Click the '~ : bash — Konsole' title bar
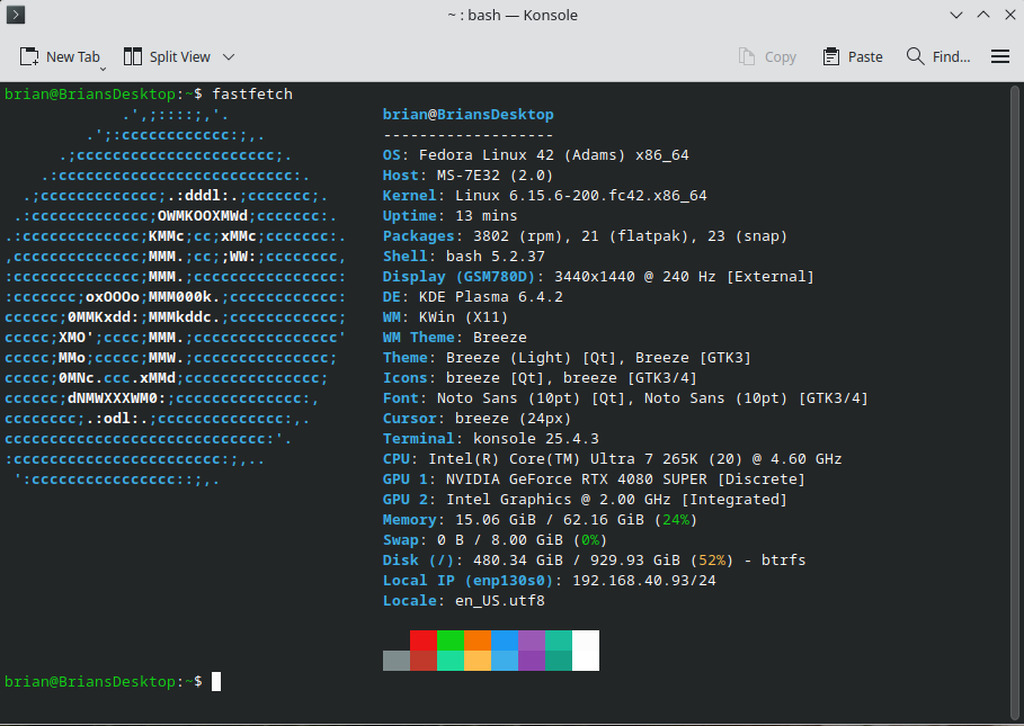Screen dimensions: 1024x726 (512, 15)
